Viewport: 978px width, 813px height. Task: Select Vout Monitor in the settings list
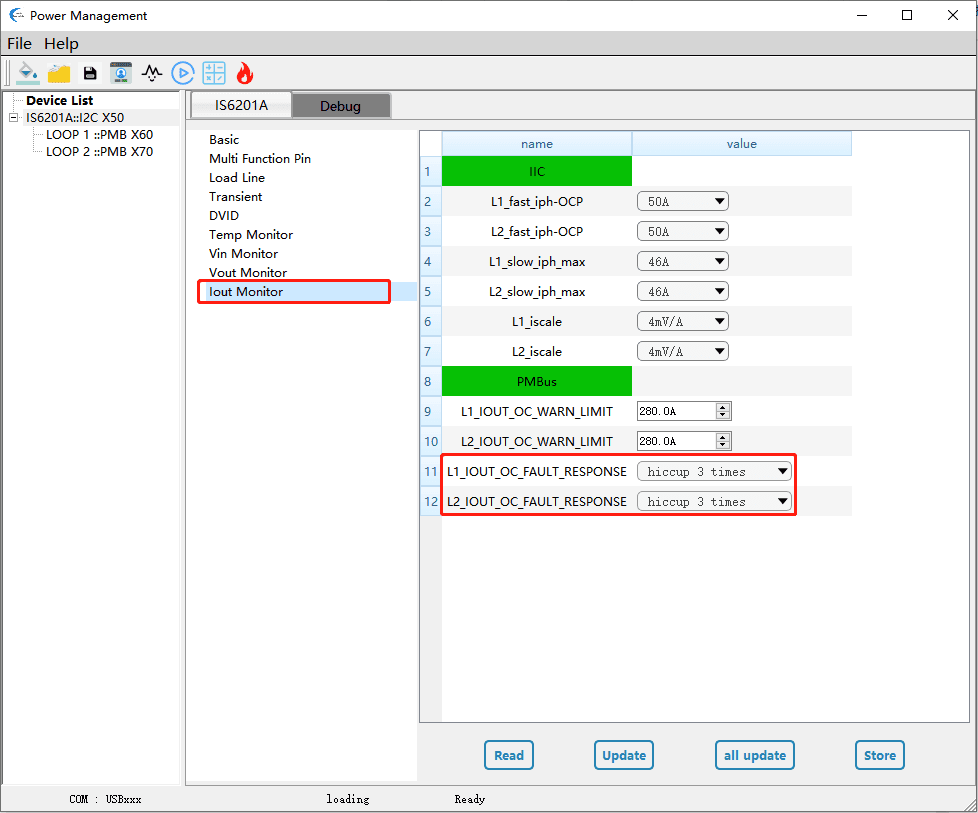coord(248,273)
